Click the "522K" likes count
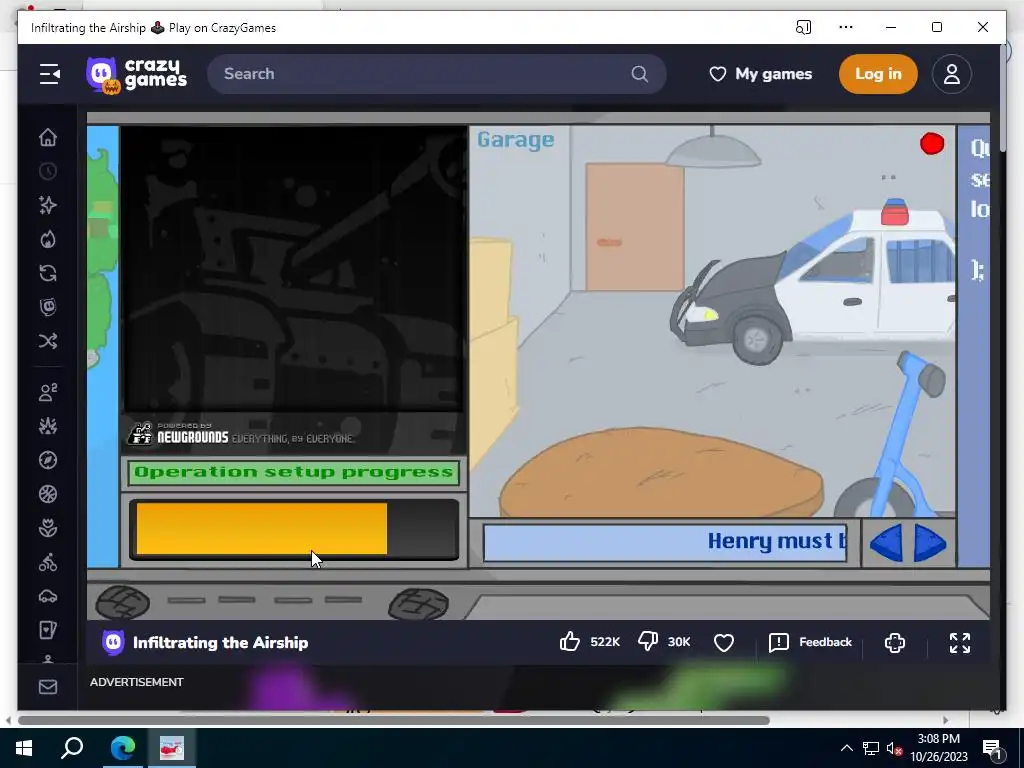The width and height of the screenshot is (1024, 768). point(605,642)
